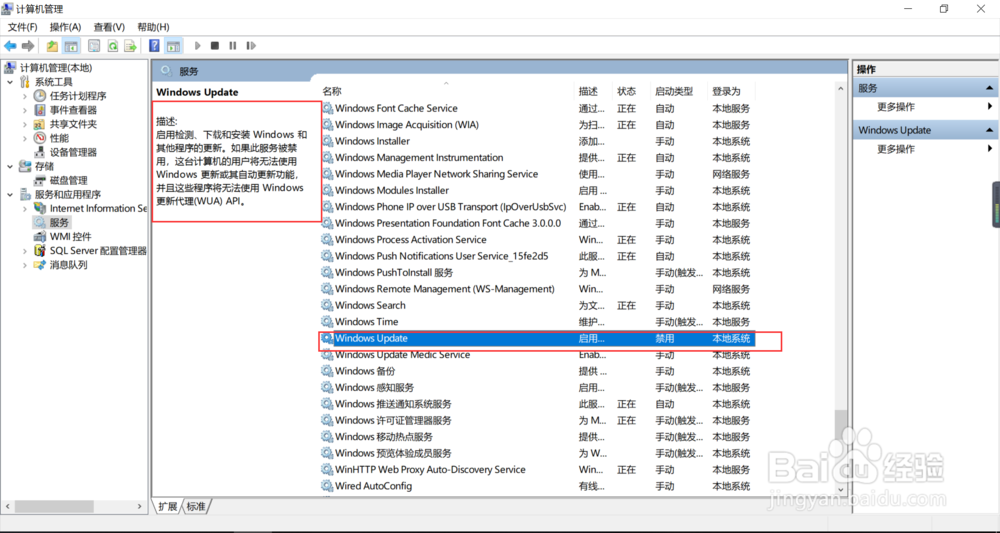Collapse the 服务 actions section arrow

pos(990,89)
